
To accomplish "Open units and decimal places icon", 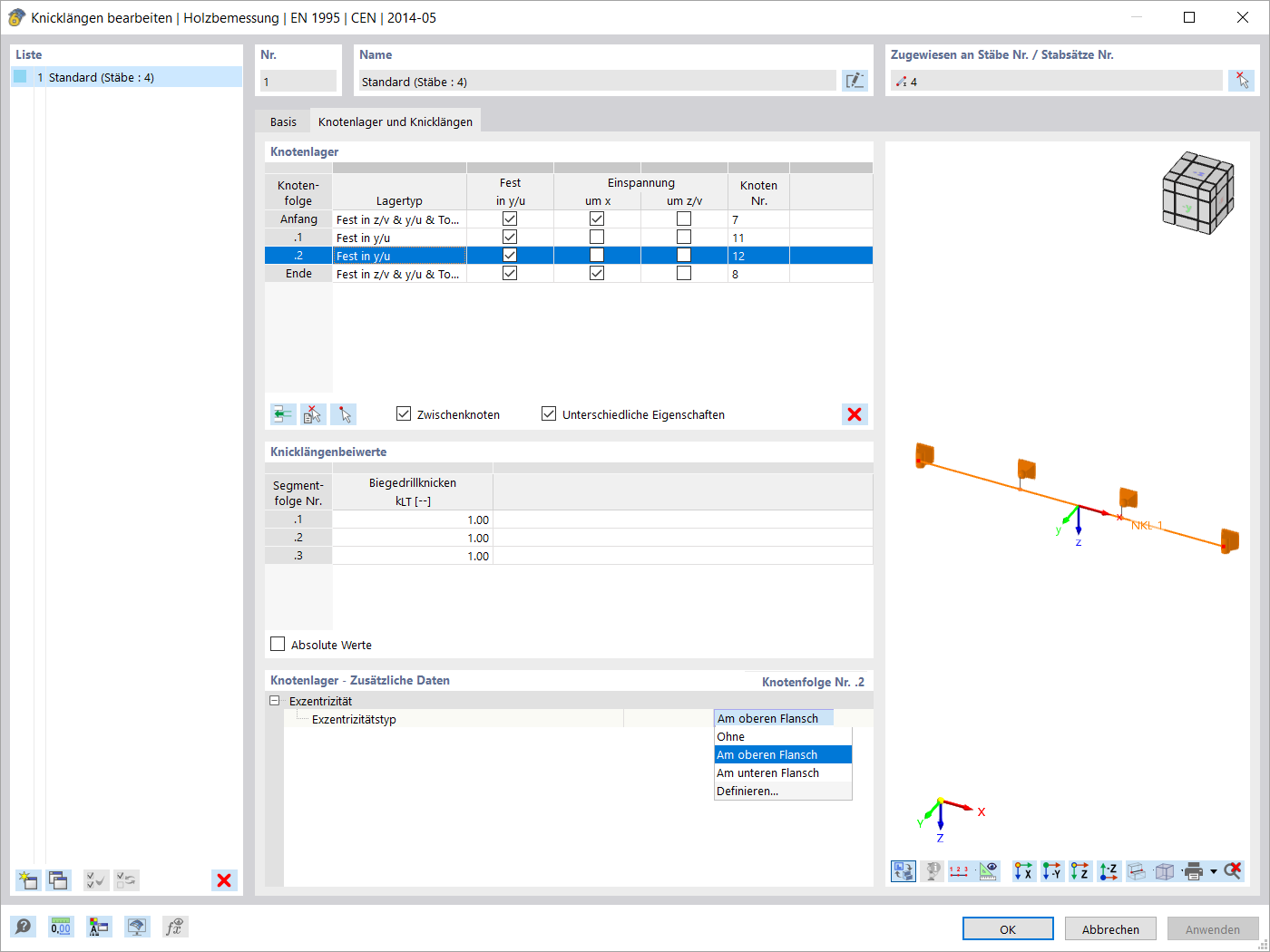I will (61, 927).
